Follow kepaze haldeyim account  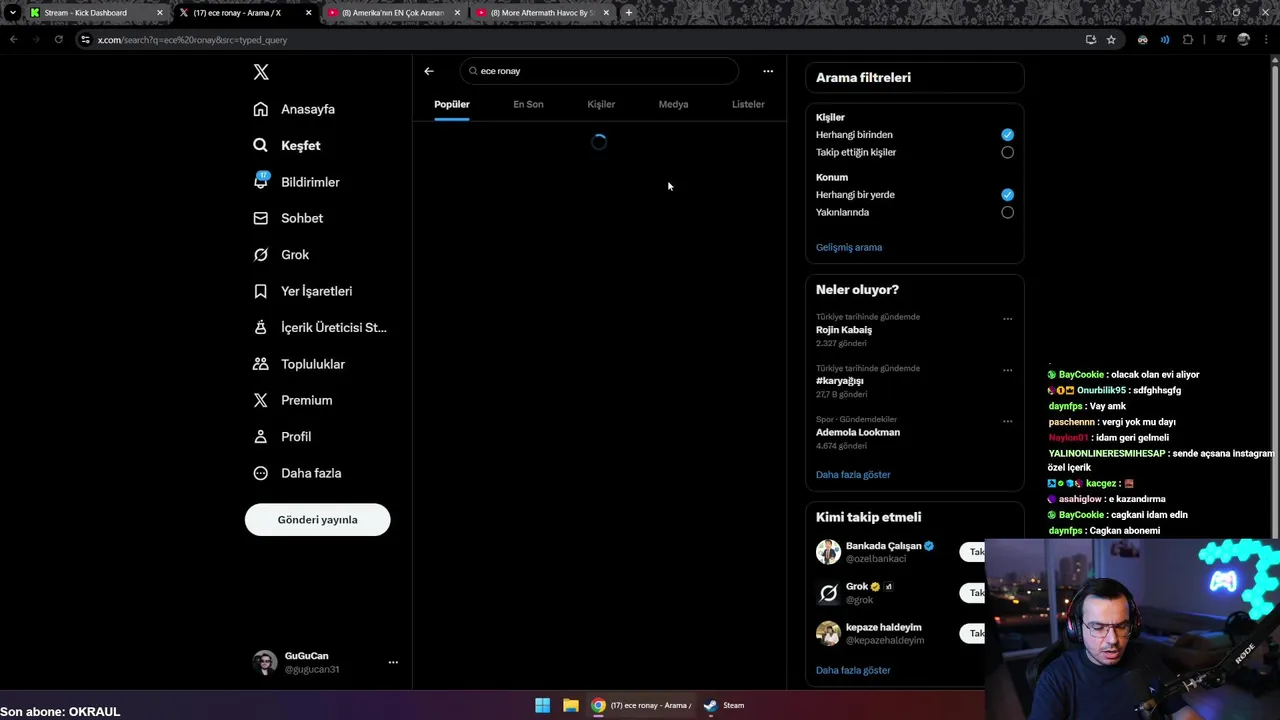pyautogui.click(x=973, y=633)
